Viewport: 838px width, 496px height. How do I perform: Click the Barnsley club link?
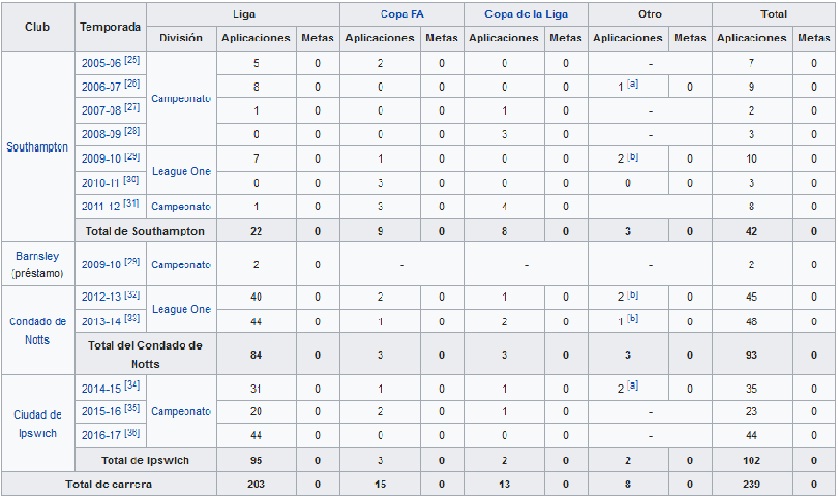pos(37,256)
